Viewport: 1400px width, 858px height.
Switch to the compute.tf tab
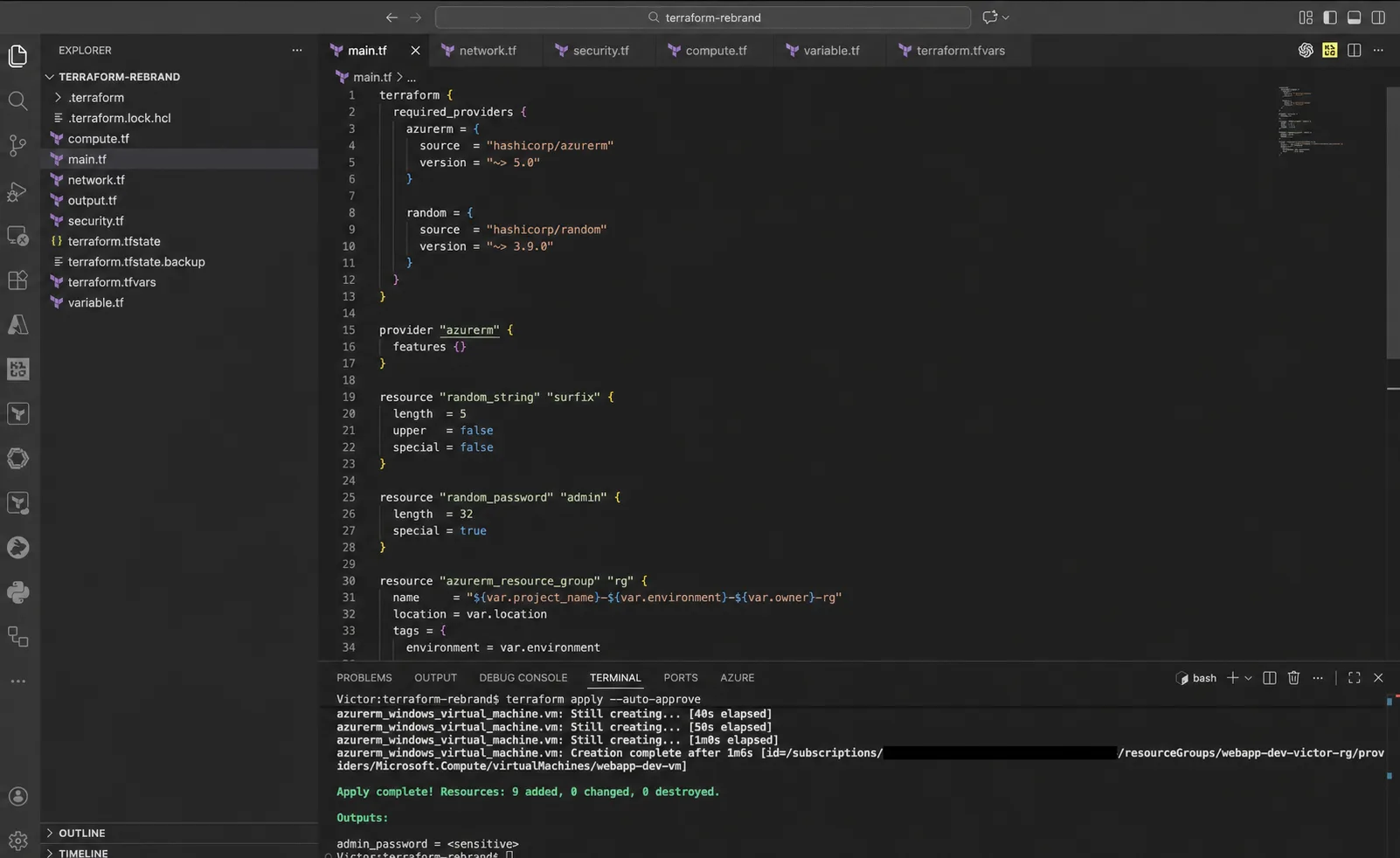click(x=716, y=51)
